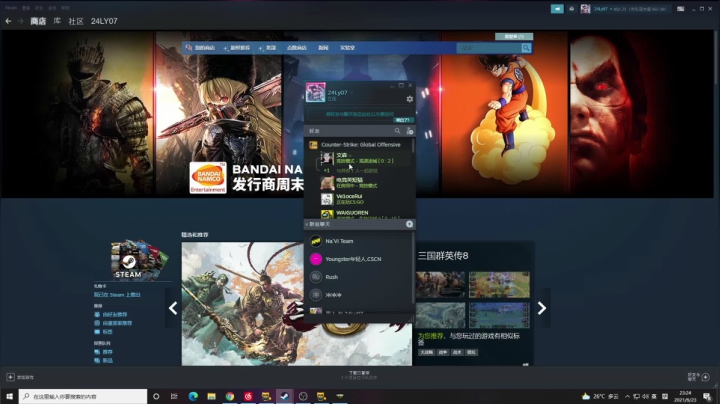Expand the 24Ly07 status dropdown in friends window
The height and width of the screenshot is (404, 720).
point(352,93)
